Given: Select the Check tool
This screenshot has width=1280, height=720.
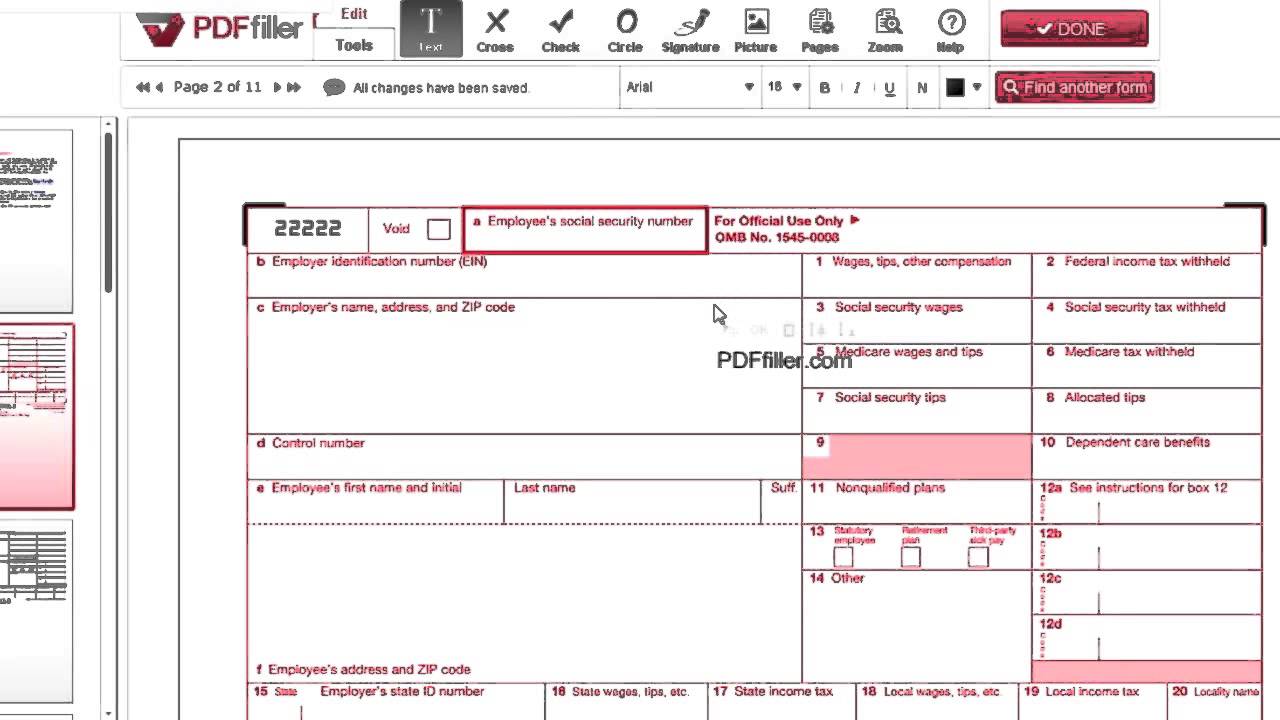Looking at the screenshot, I should tap(561, 29).
